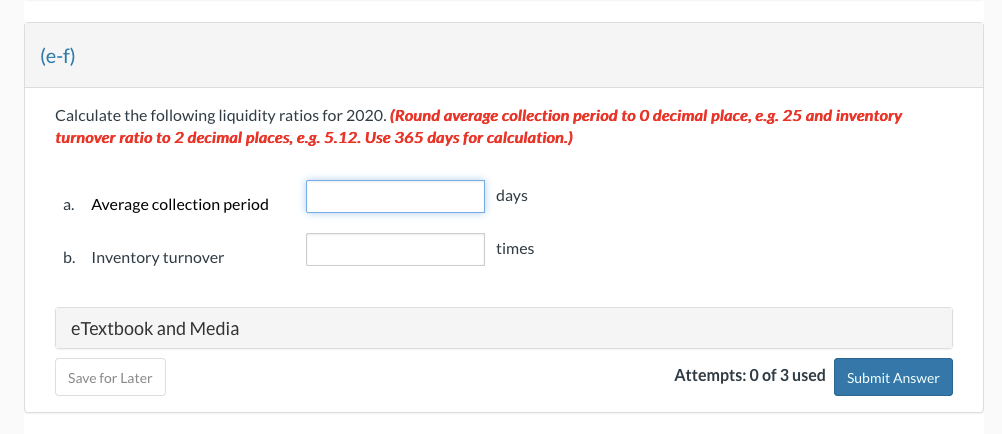Submit the answer with Submit Answer
The height and width of the screenshot is (434, 1002).
[892, 378]
